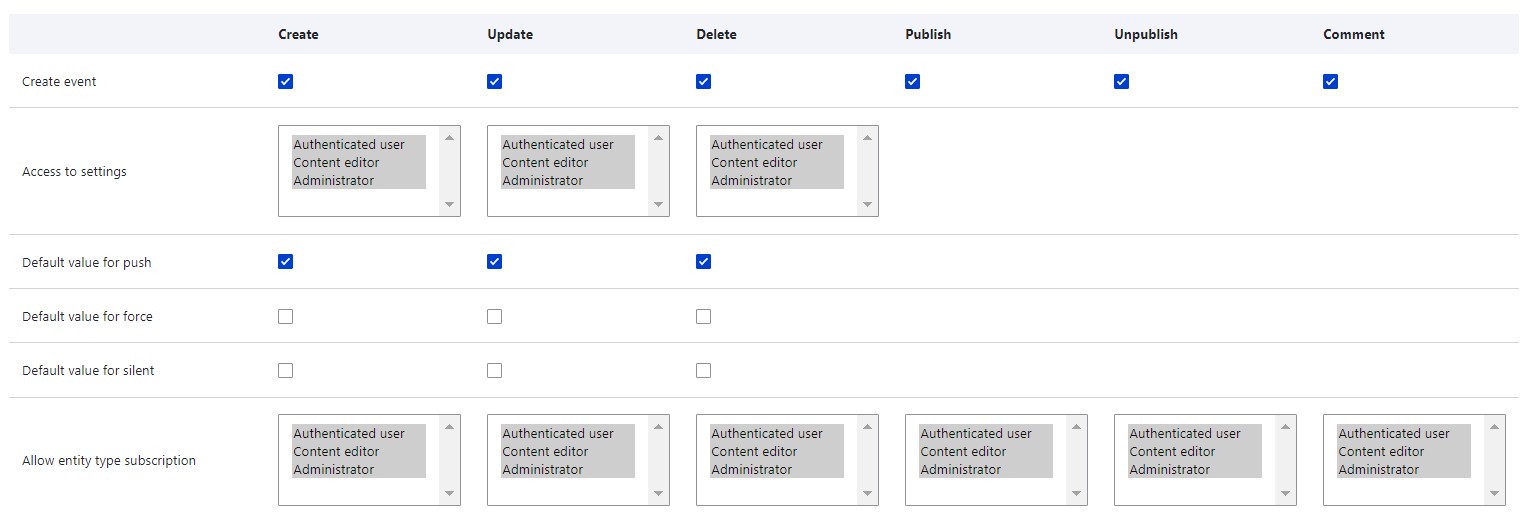Click scroll down arrow in Comment subscription list

[x=1495, y=493]
